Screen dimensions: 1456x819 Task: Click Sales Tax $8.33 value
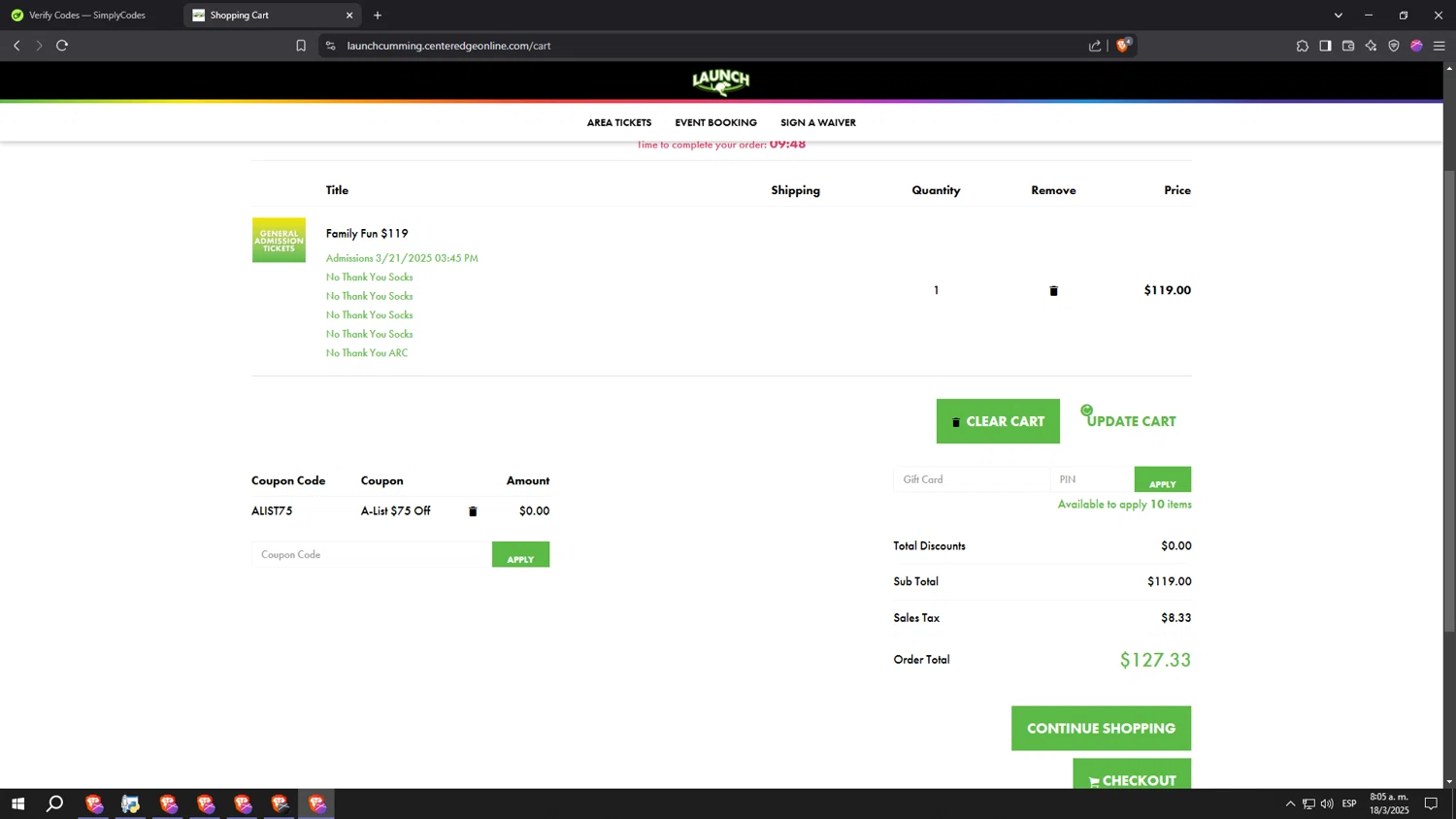tap(1175, 618)
